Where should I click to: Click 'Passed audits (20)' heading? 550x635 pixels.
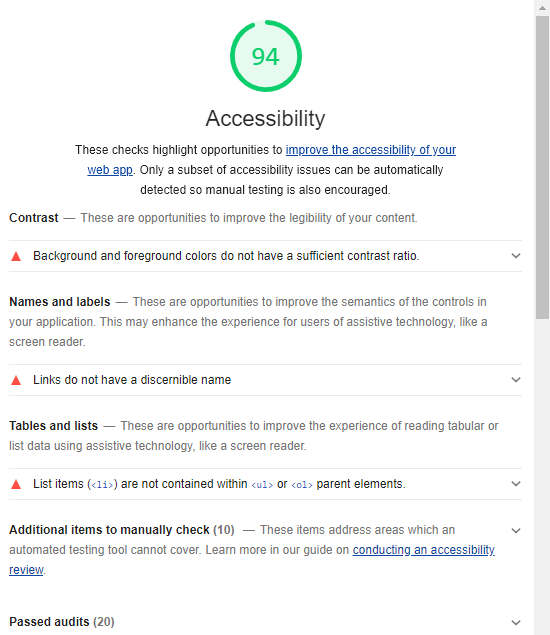(62, 622)
